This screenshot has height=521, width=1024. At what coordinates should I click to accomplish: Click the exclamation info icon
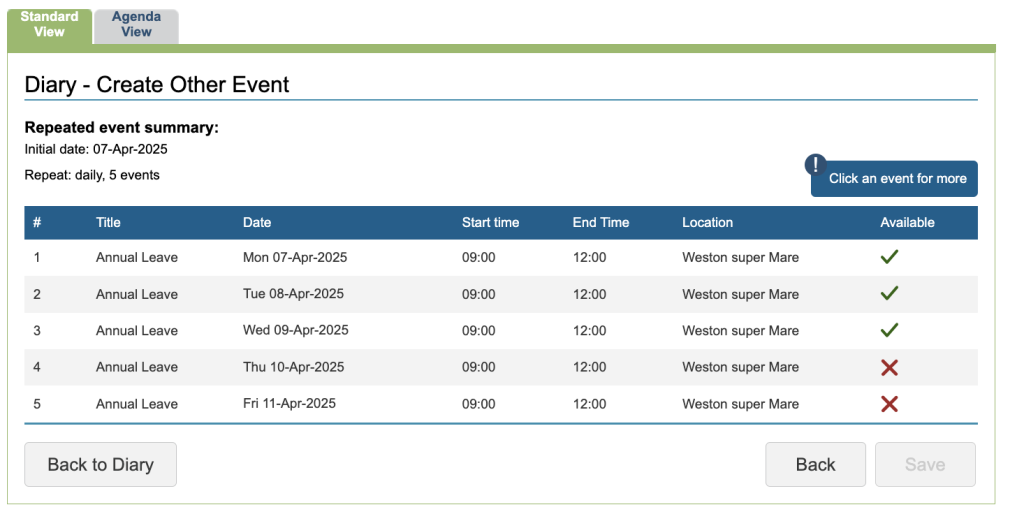tap(817, 165)
